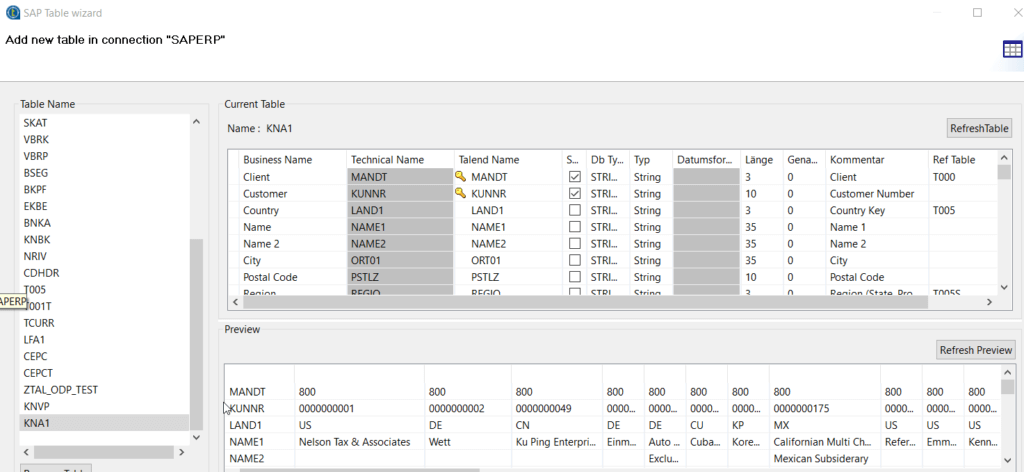The image size is (1024, 472).
Task: Click the Ref Table cell T005
Action: tap(944, 211)
